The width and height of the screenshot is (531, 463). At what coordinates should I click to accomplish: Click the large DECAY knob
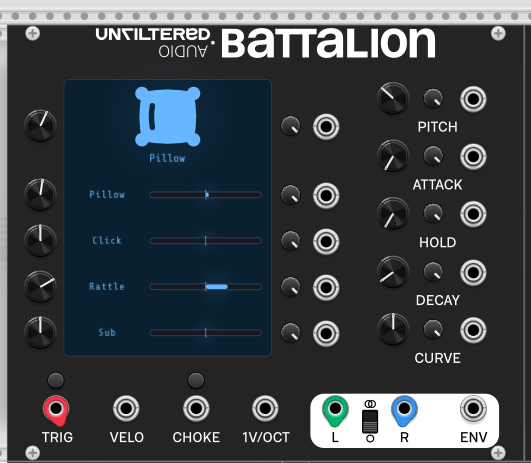click(x=393, y=272)
